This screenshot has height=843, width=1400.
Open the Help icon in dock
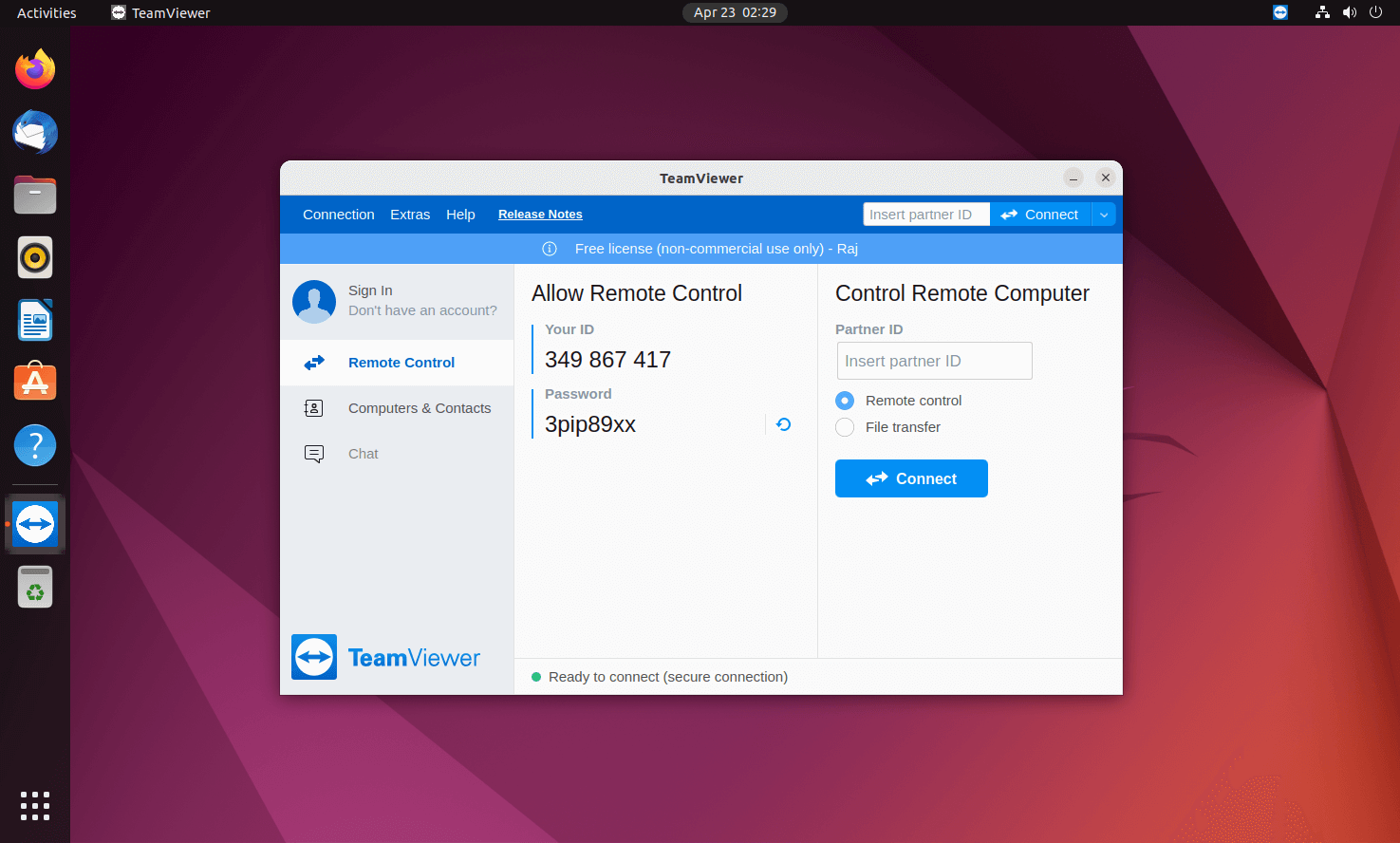point(35,445)
